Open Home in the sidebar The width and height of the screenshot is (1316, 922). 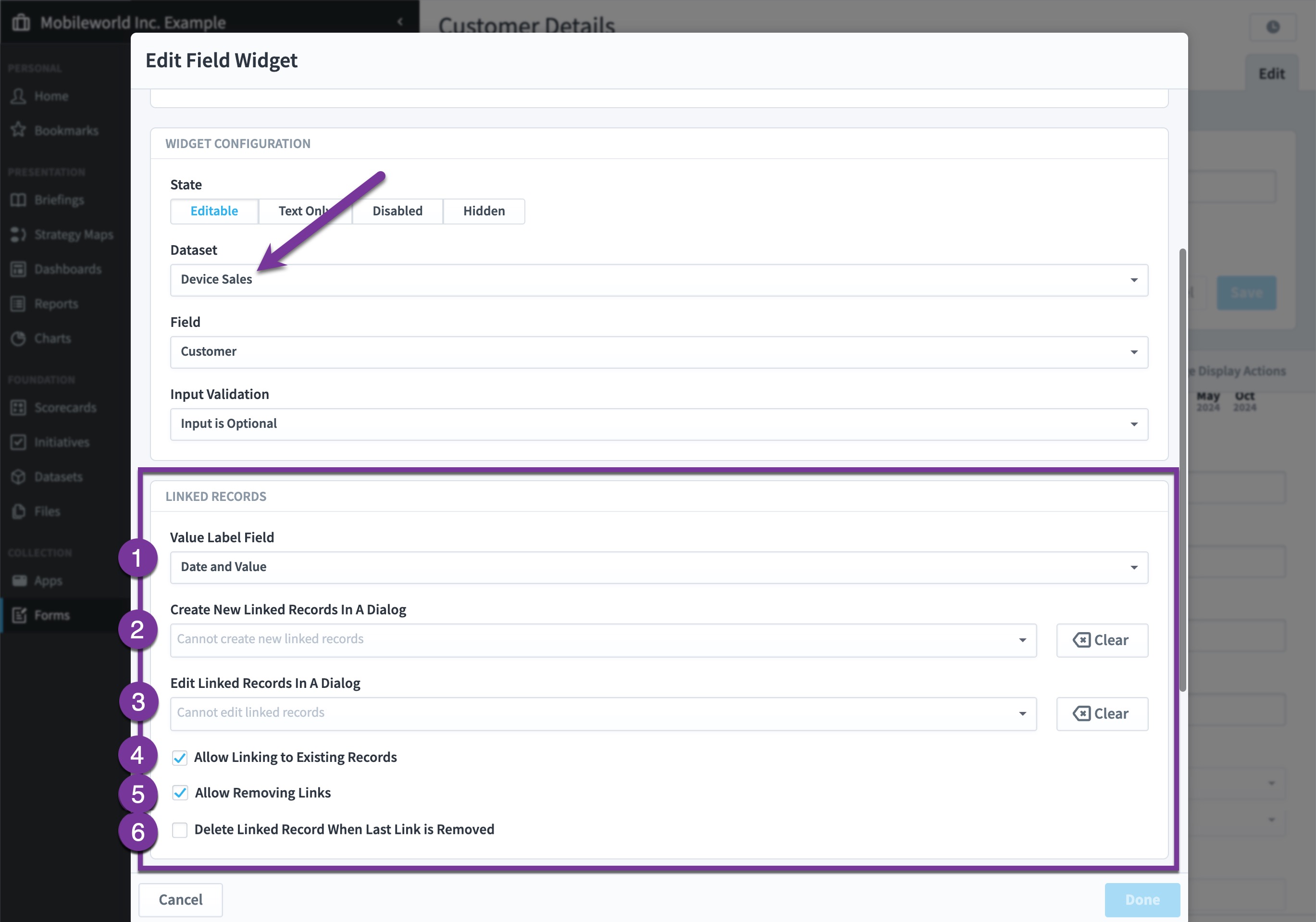tap(51, 96)
